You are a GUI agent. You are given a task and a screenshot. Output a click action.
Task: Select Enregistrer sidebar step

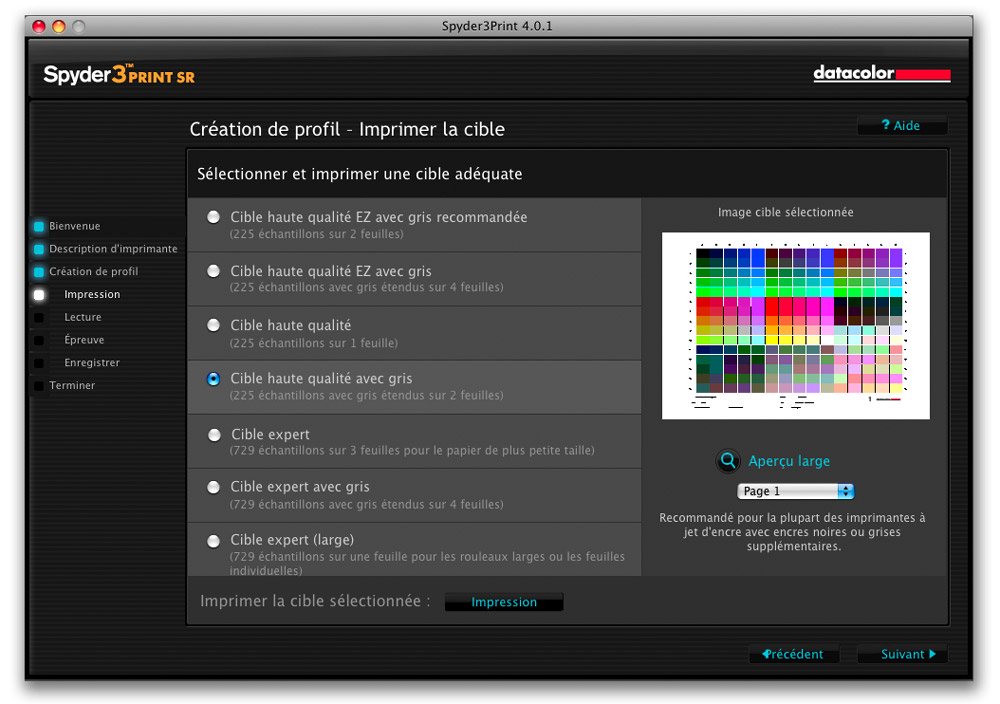pyautogui.click(x=92, y=362)
